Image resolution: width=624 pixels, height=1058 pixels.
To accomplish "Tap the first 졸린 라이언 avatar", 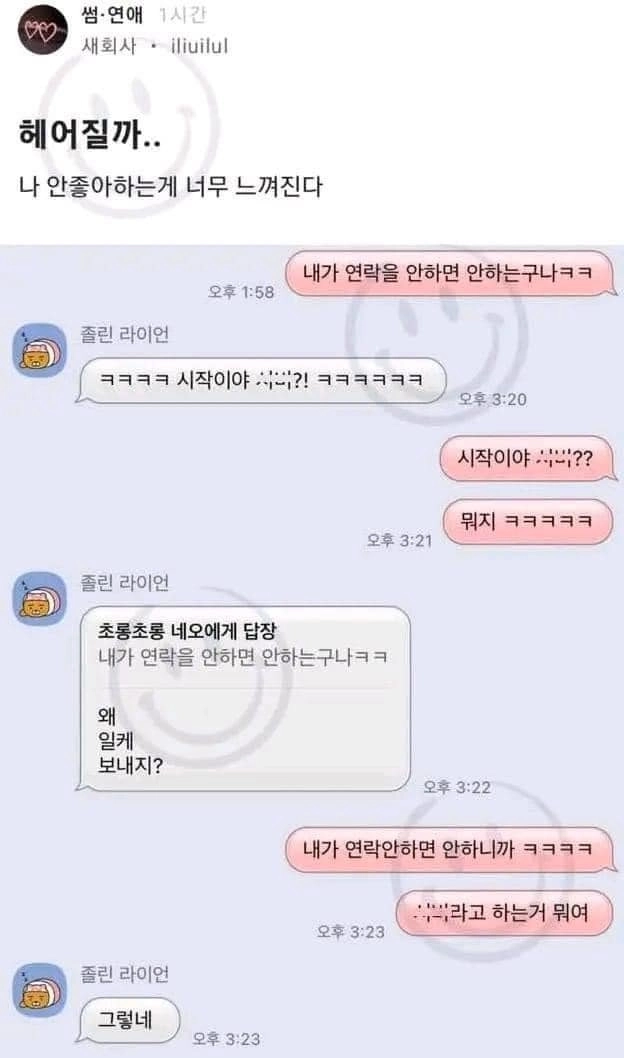I will pyautogui.click(x=40, y=350).
